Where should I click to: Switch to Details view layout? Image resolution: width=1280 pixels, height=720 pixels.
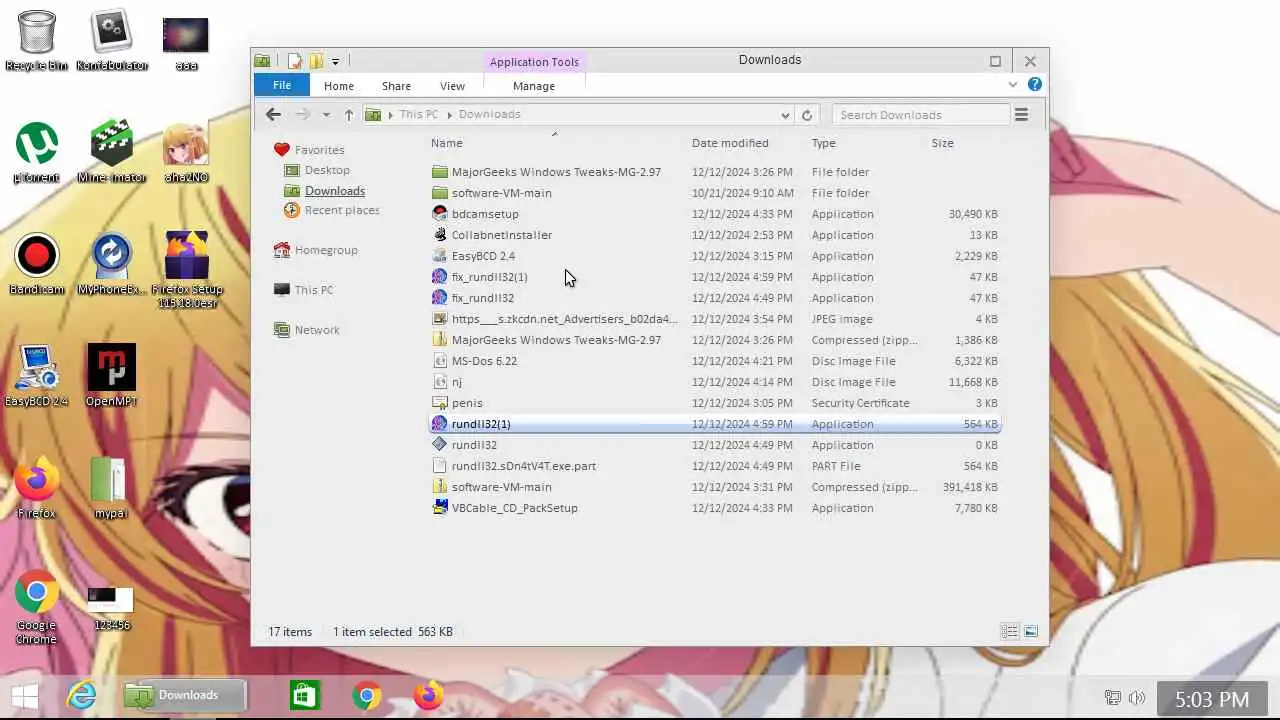(1010, 632)
